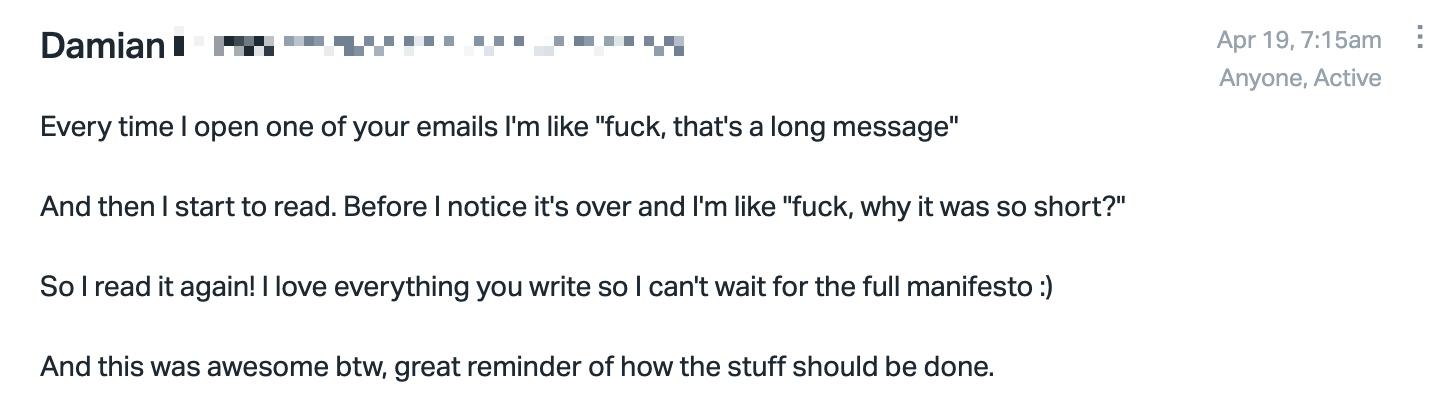The image size is (1450, 414).
Task: Open the three-dot message options menu
Action: pos(1420,39)
